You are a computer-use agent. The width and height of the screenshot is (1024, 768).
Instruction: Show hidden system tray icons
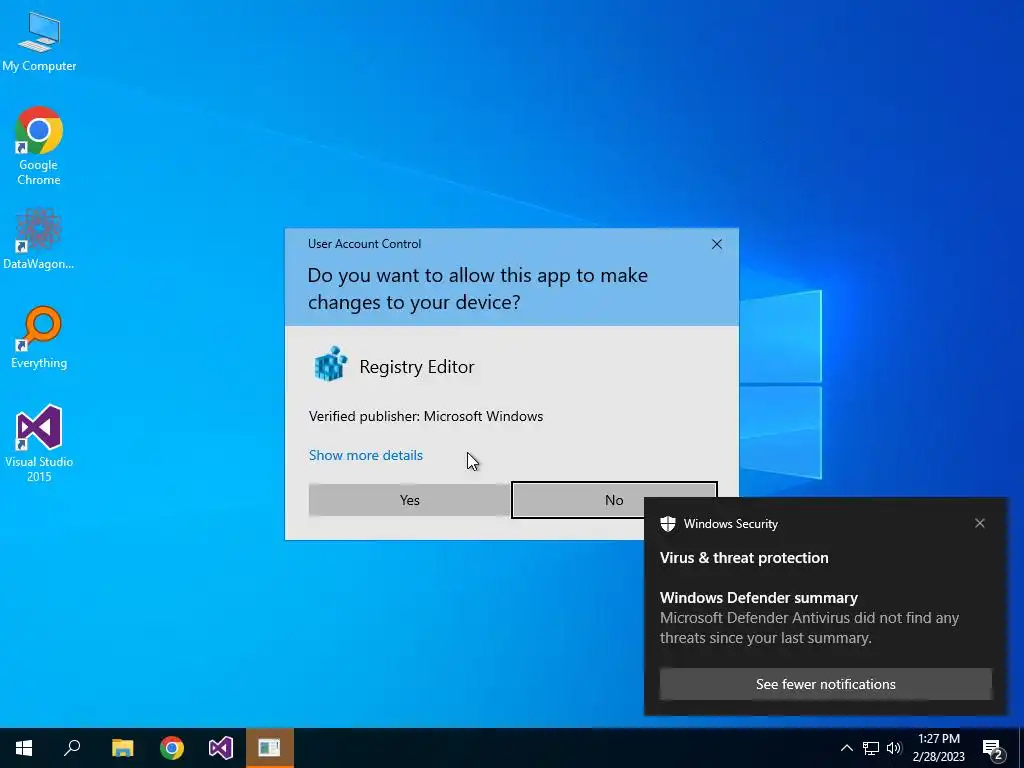(846, 748)
